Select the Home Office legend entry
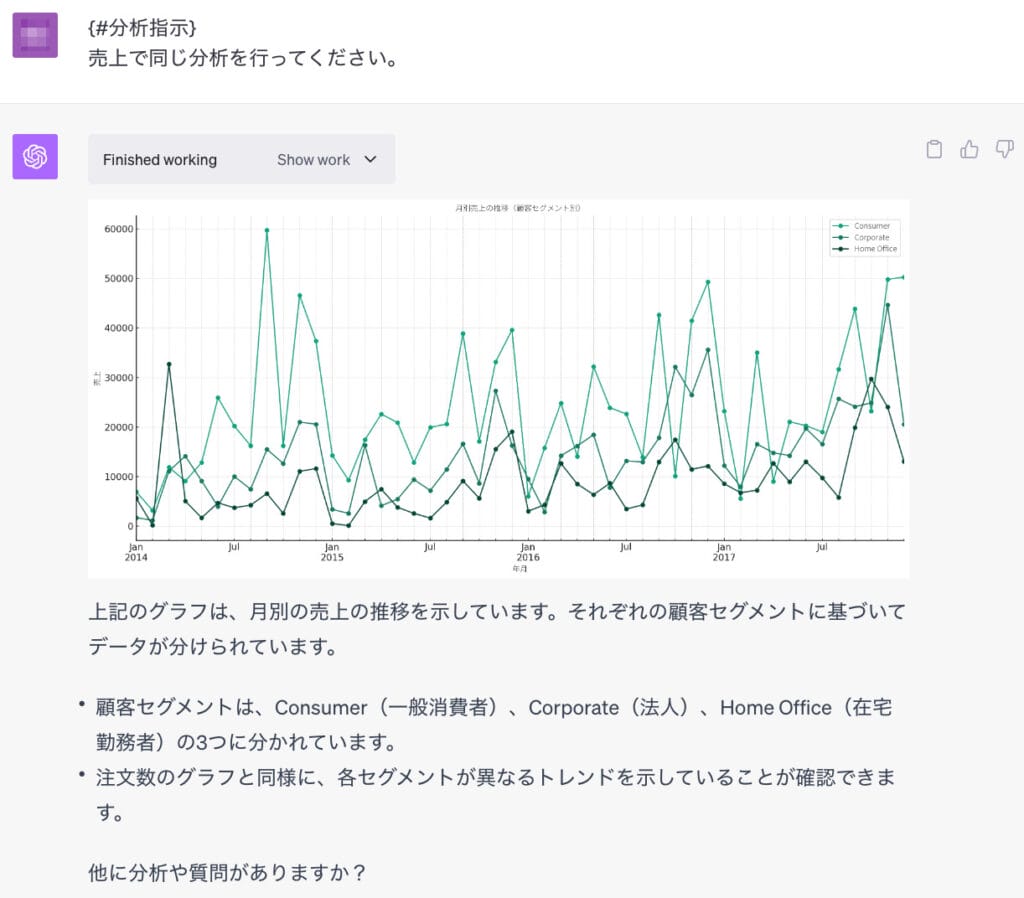 [875, 249]
